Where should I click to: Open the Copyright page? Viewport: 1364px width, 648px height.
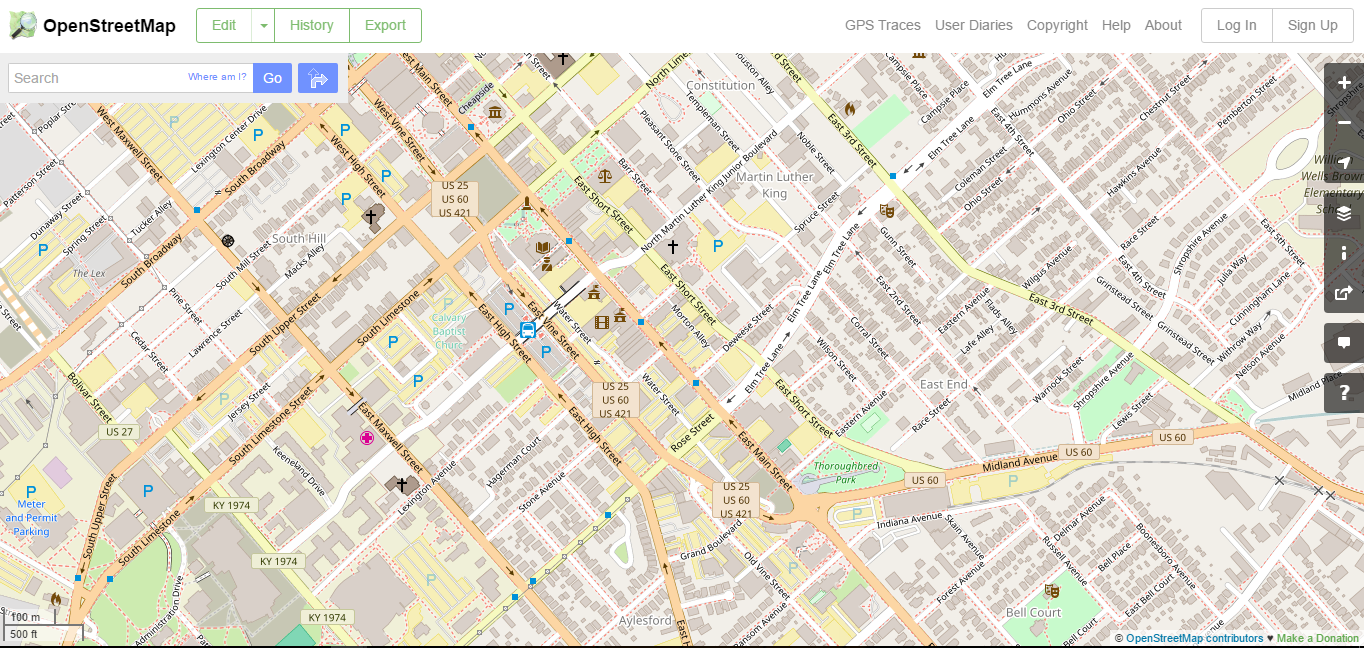tap(1057, 26)
